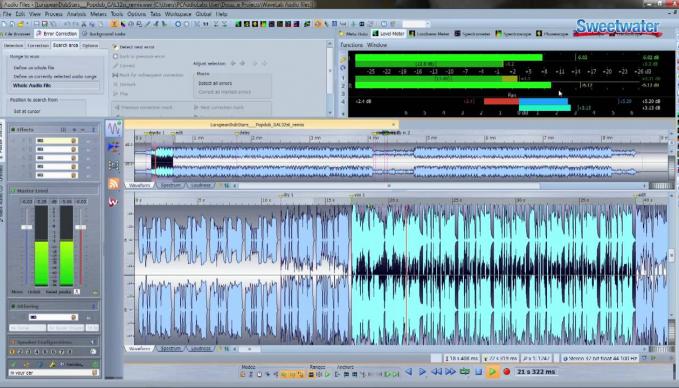Image resolution: width=679 pixels, height=388 pixels.
Task: Click the Stop transport button
Action: [x=479, y=372]
